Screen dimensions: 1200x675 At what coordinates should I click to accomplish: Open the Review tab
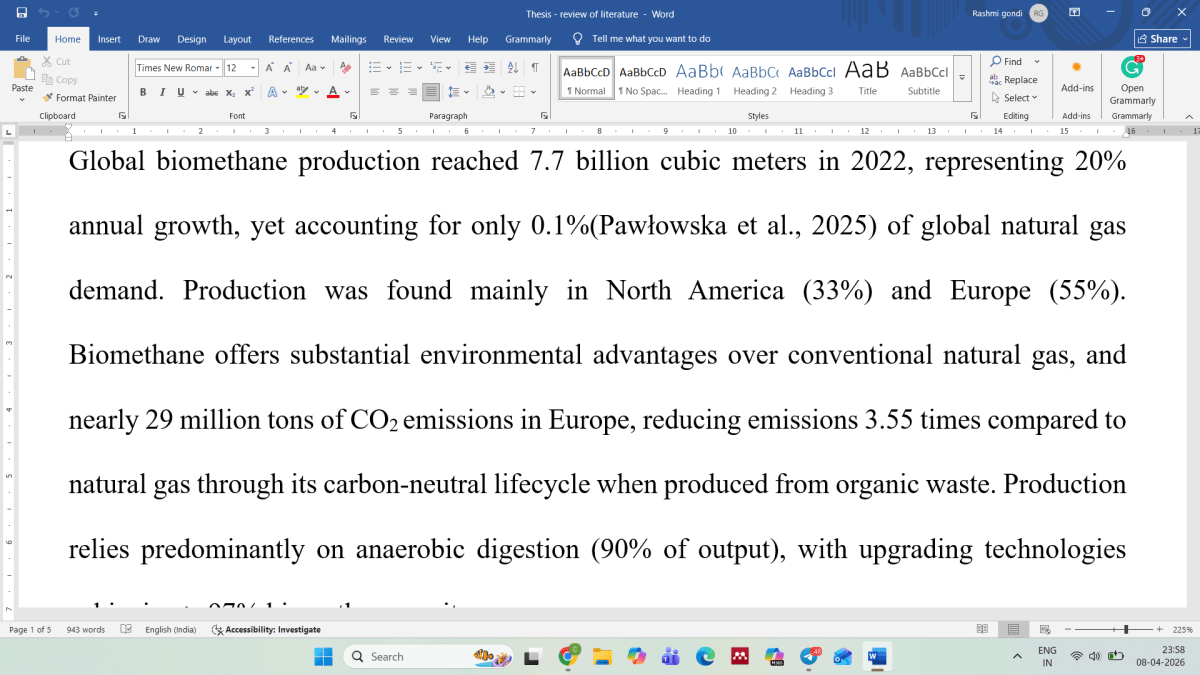tap(398, 39)
